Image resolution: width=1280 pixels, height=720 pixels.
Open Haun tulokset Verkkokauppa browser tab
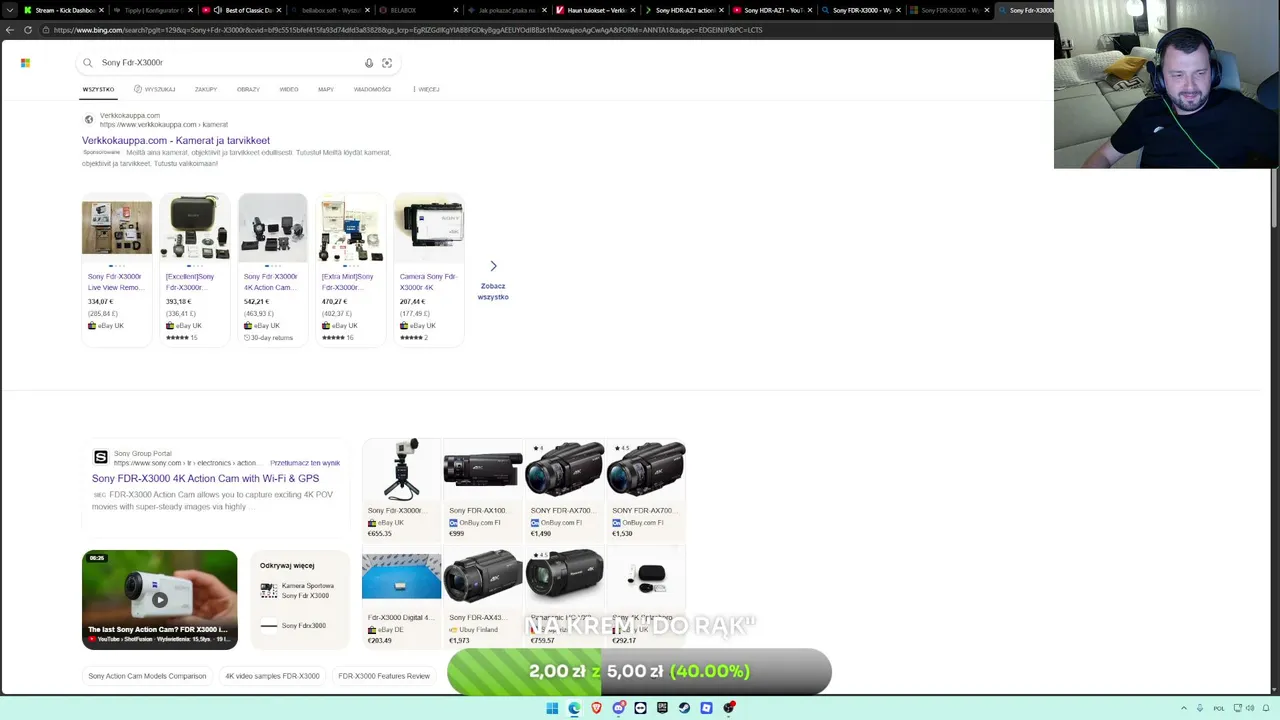point(597,10)
